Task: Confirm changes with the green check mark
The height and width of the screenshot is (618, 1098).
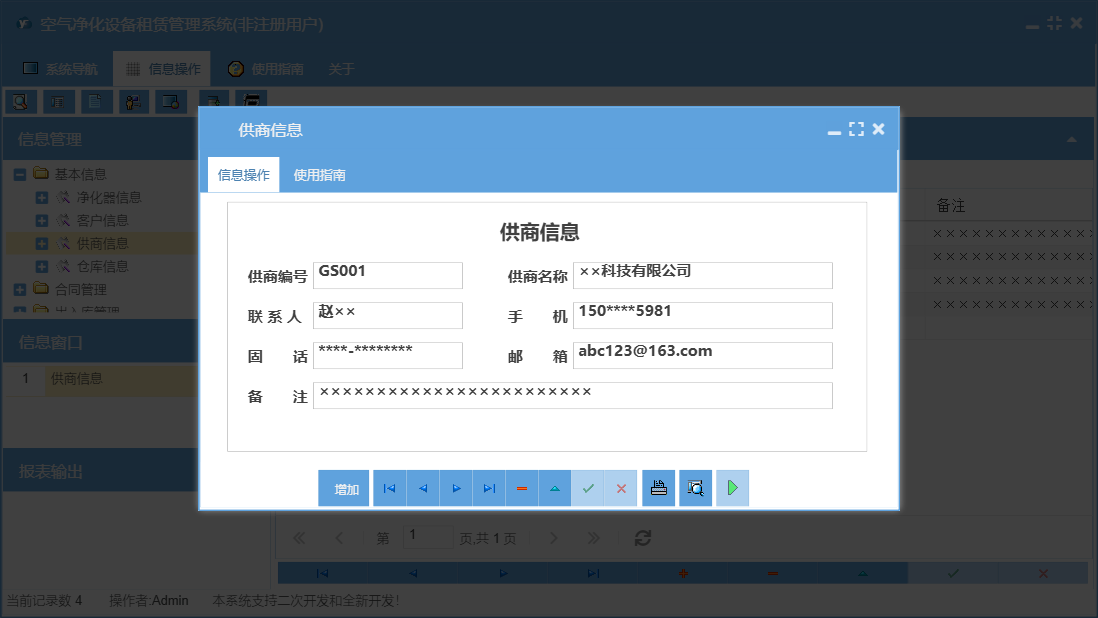Action: (x=588, y=488)
